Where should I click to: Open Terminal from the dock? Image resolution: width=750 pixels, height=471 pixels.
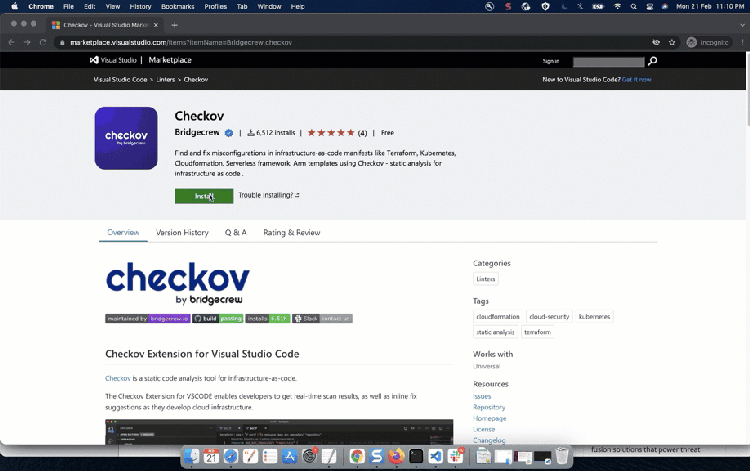[415, 456]
